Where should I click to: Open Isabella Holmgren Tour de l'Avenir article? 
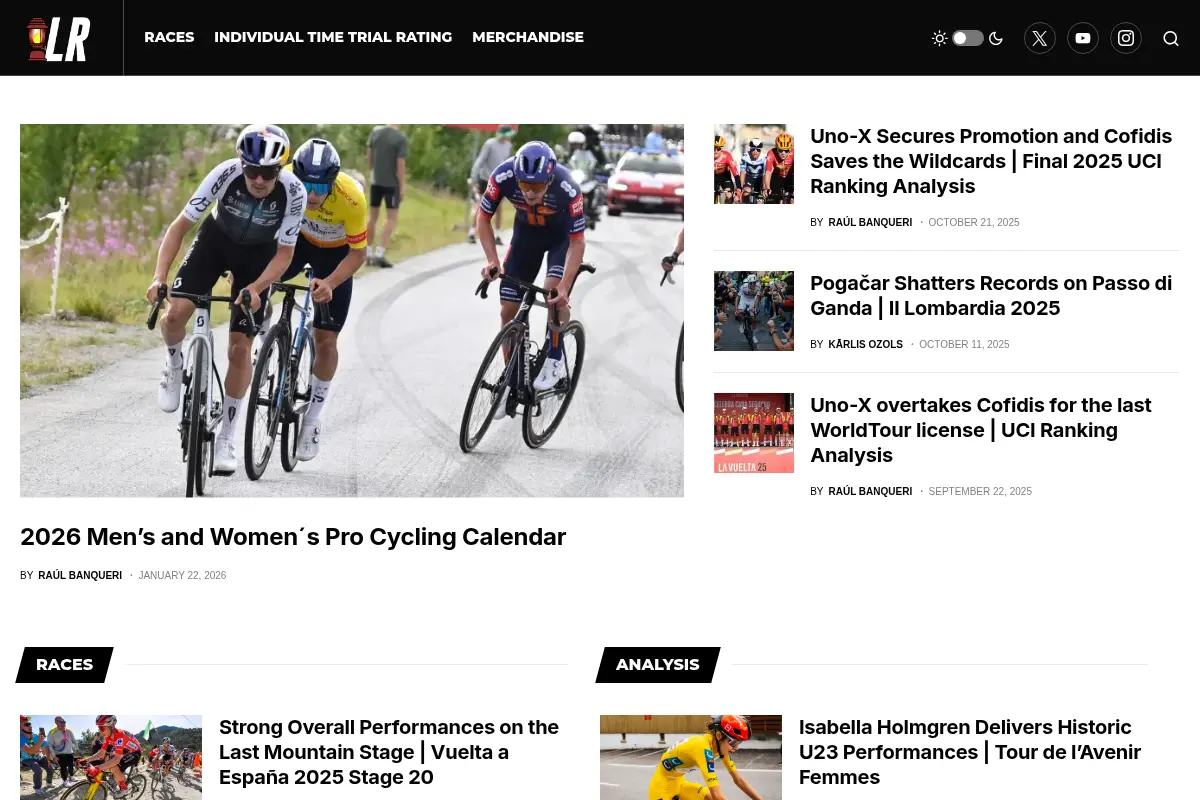point(970,752)
